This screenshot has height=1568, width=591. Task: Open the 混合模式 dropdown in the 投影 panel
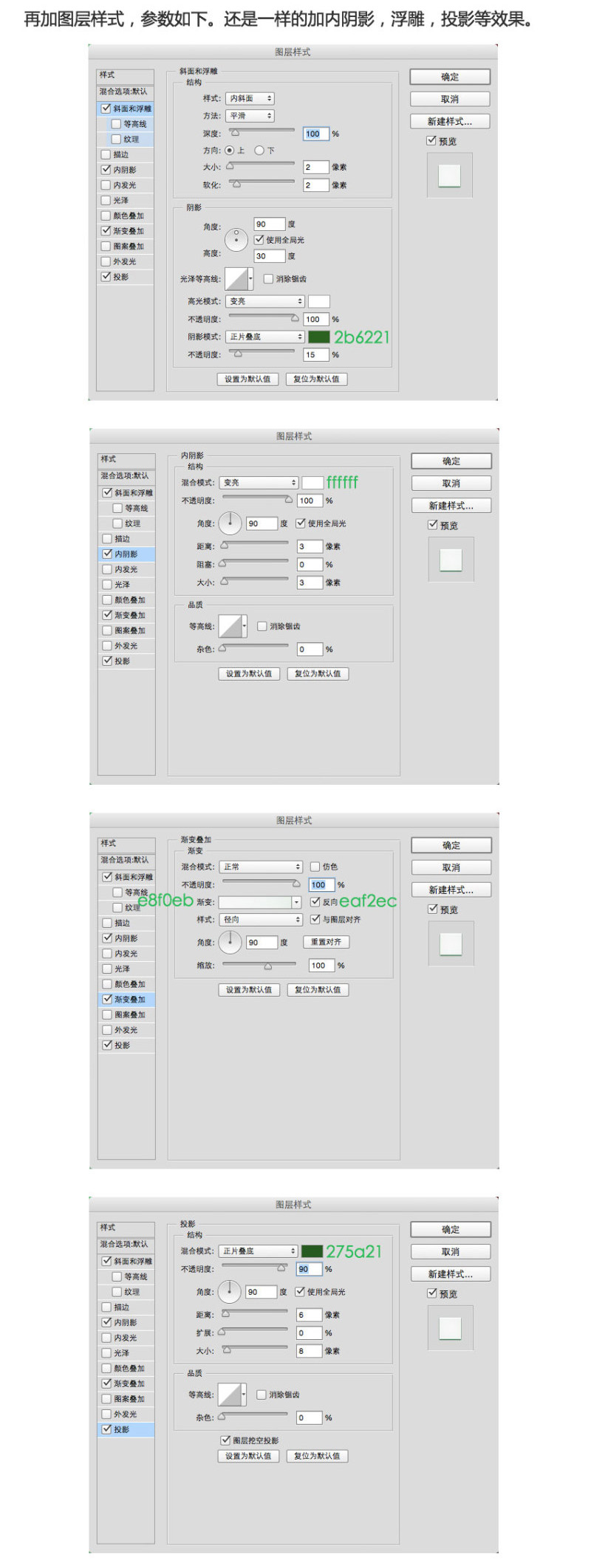258,1251
